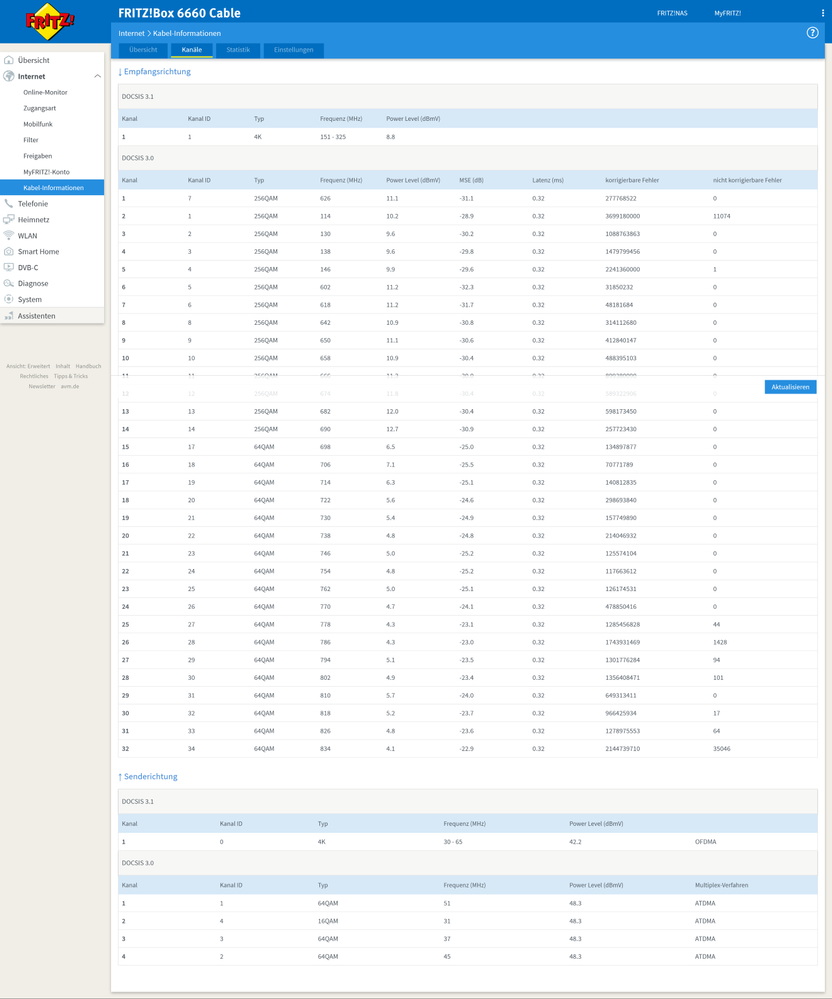
Task: Click the Assistenten icon in sidebar
Action: tap(9, 315)
